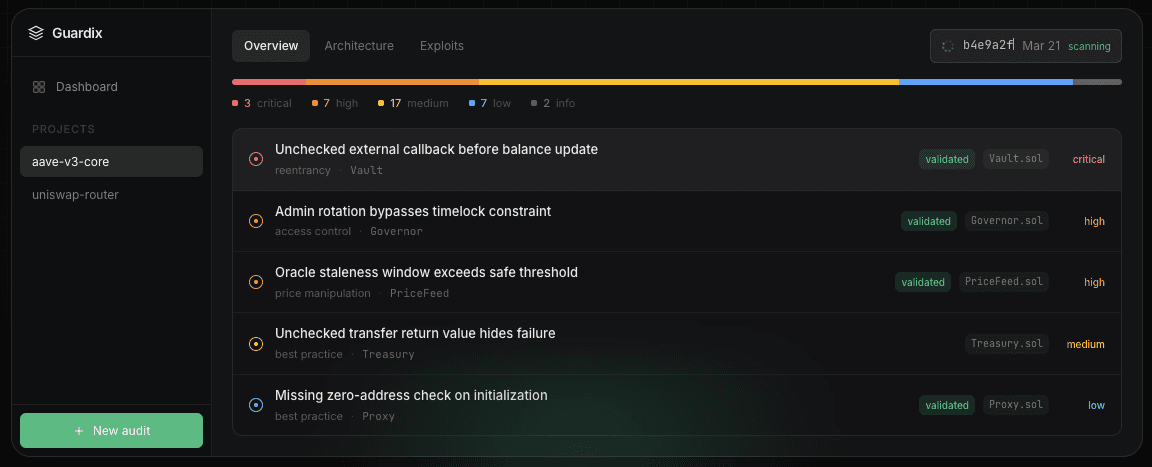The height and width of the screenshot is (467, 1152).
Task: Click the blue circle beside Missing zero-address finding
Action: click(x=255, y=405)
